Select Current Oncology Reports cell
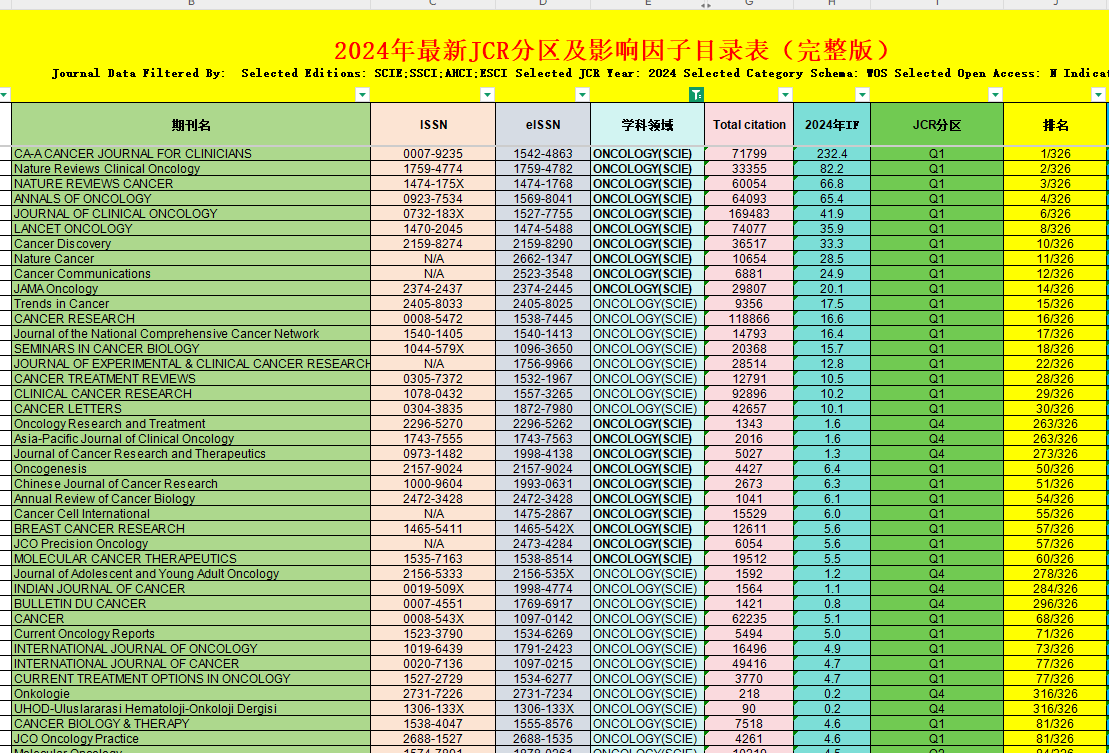The width and height of the screenshot is (1109, 753). [191, 634]
